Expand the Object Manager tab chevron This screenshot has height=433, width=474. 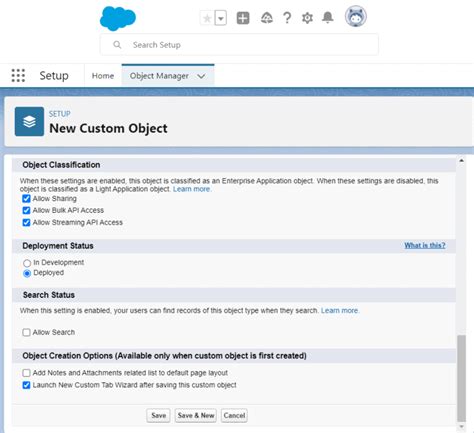coord(201,76)
